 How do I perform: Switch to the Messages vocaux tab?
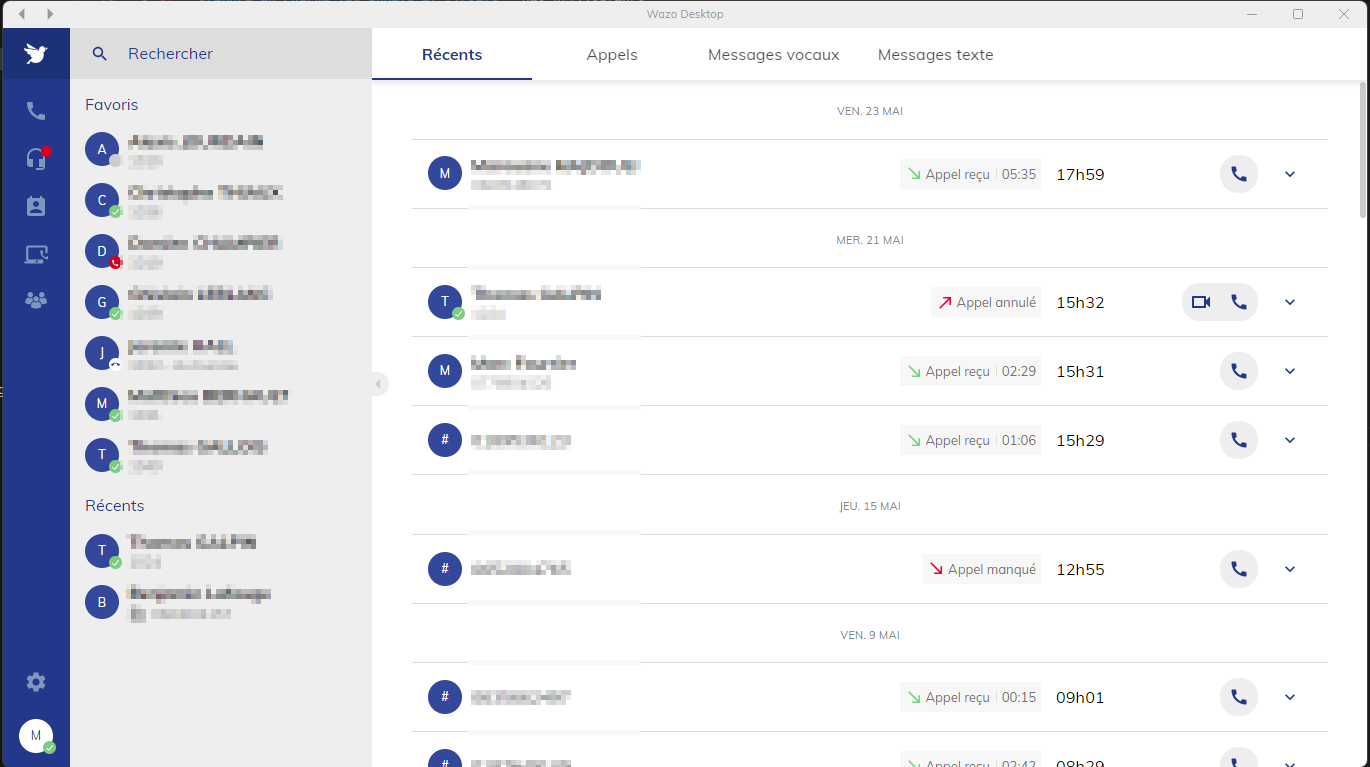click(773, 55)
